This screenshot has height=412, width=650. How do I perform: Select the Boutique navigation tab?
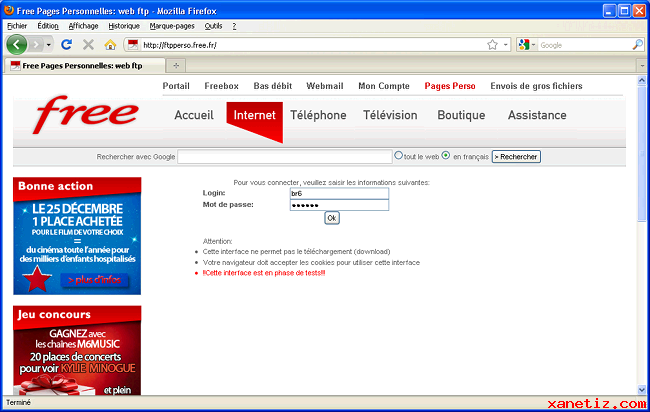[461, 115]
